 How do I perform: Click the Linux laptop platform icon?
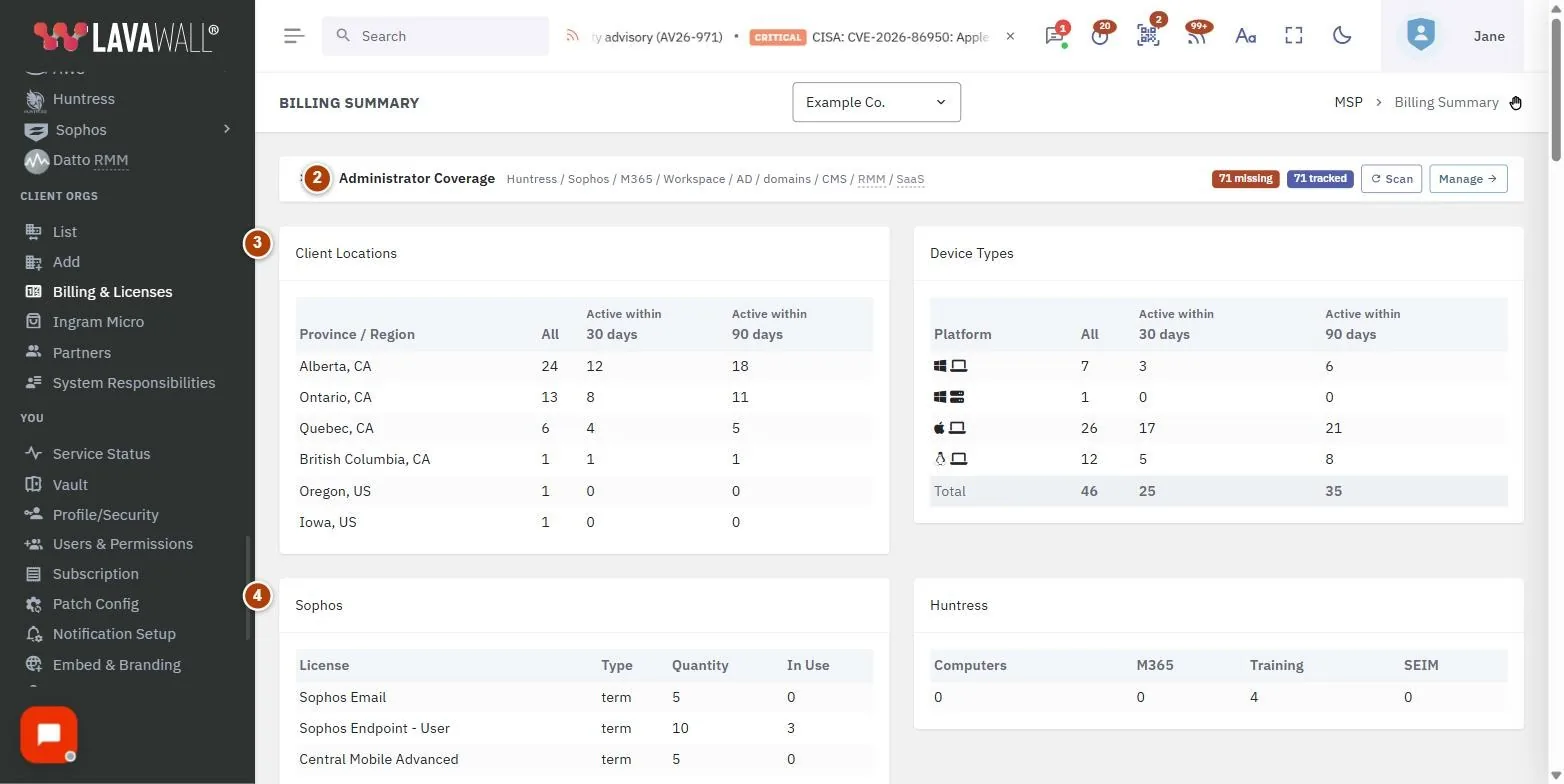pyautogui.click(x=950, y=459)
